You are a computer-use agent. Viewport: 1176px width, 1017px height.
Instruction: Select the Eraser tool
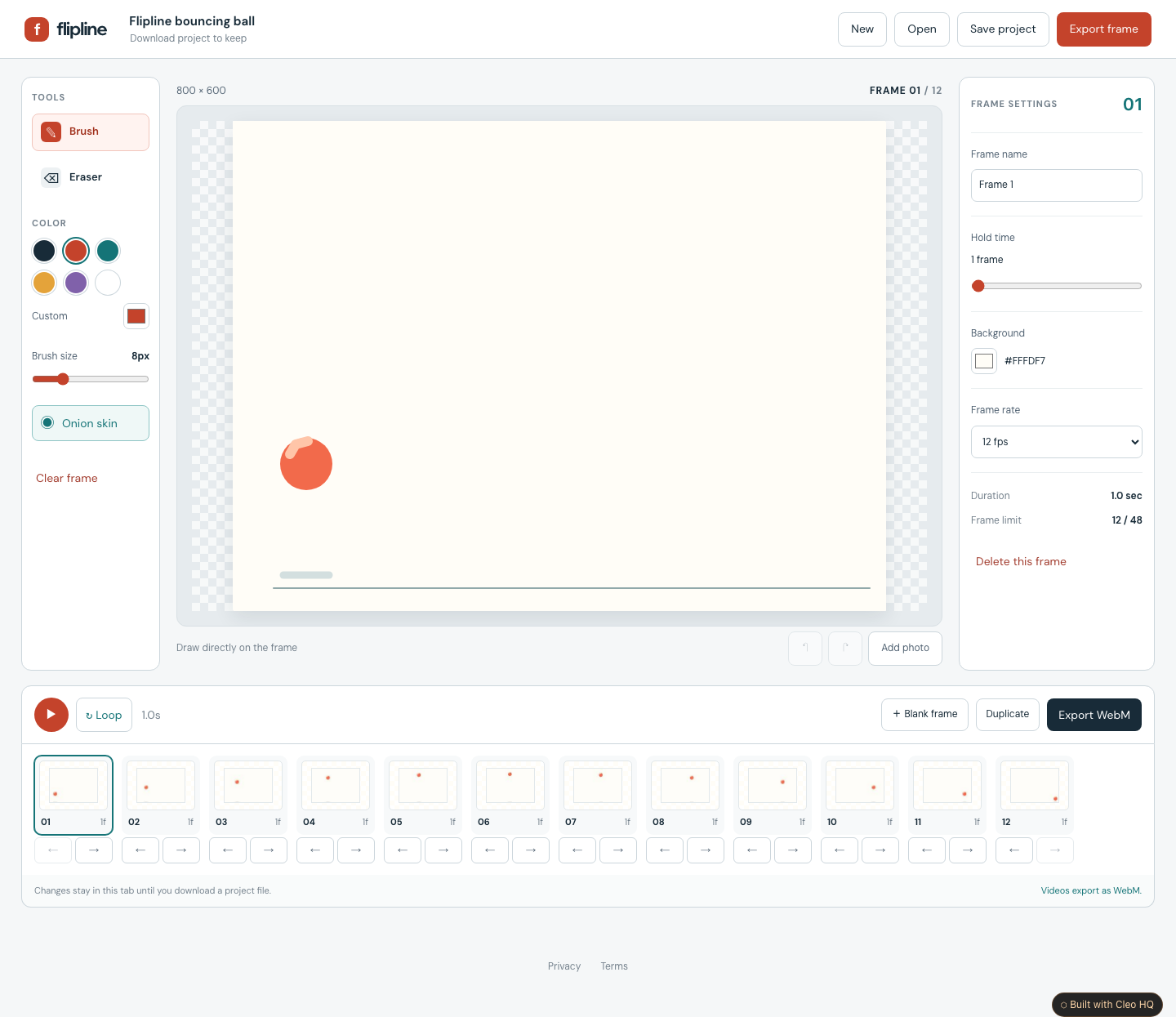[91, 178]
